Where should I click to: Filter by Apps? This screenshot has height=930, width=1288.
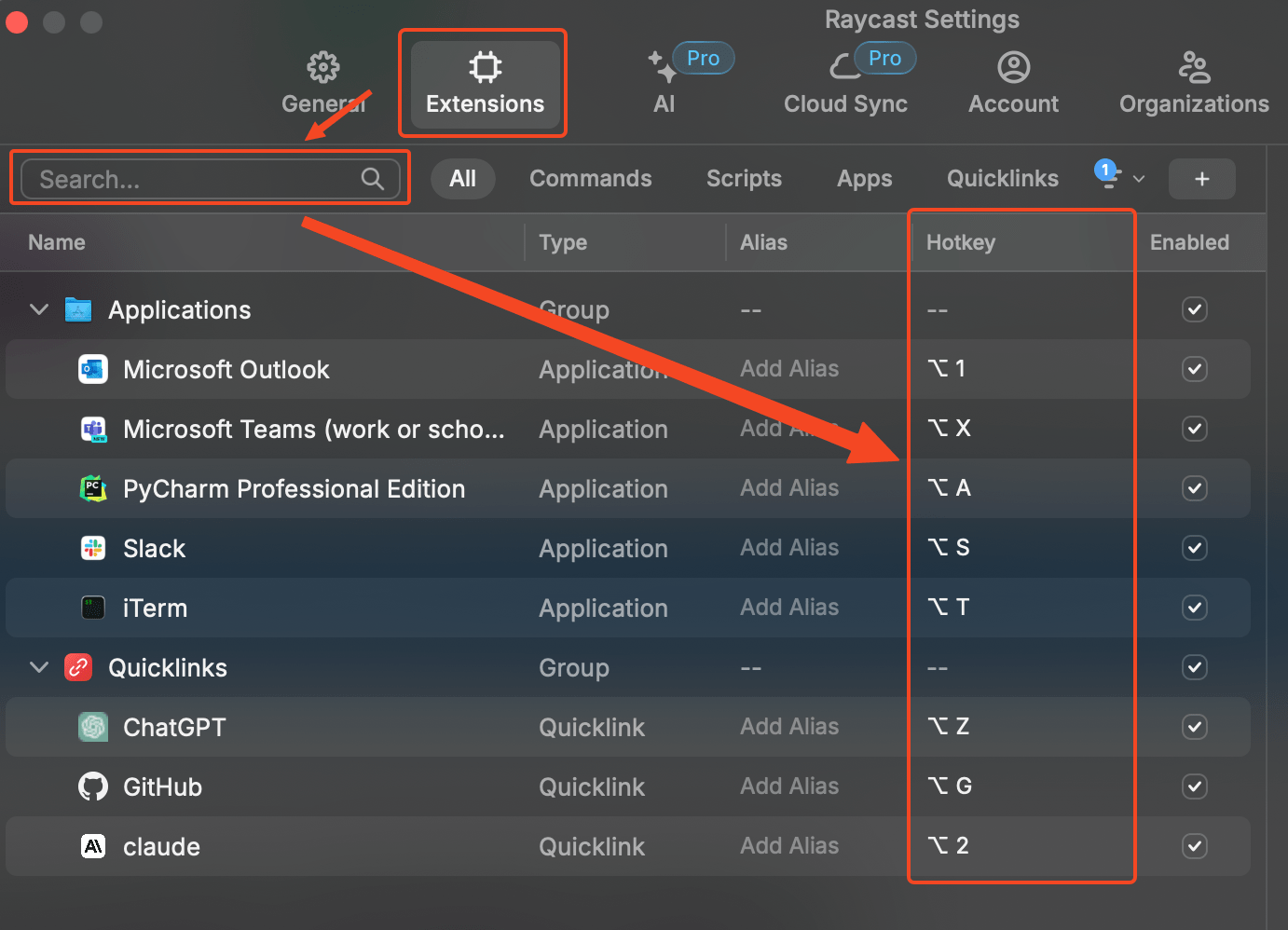[x=864, y=179]
